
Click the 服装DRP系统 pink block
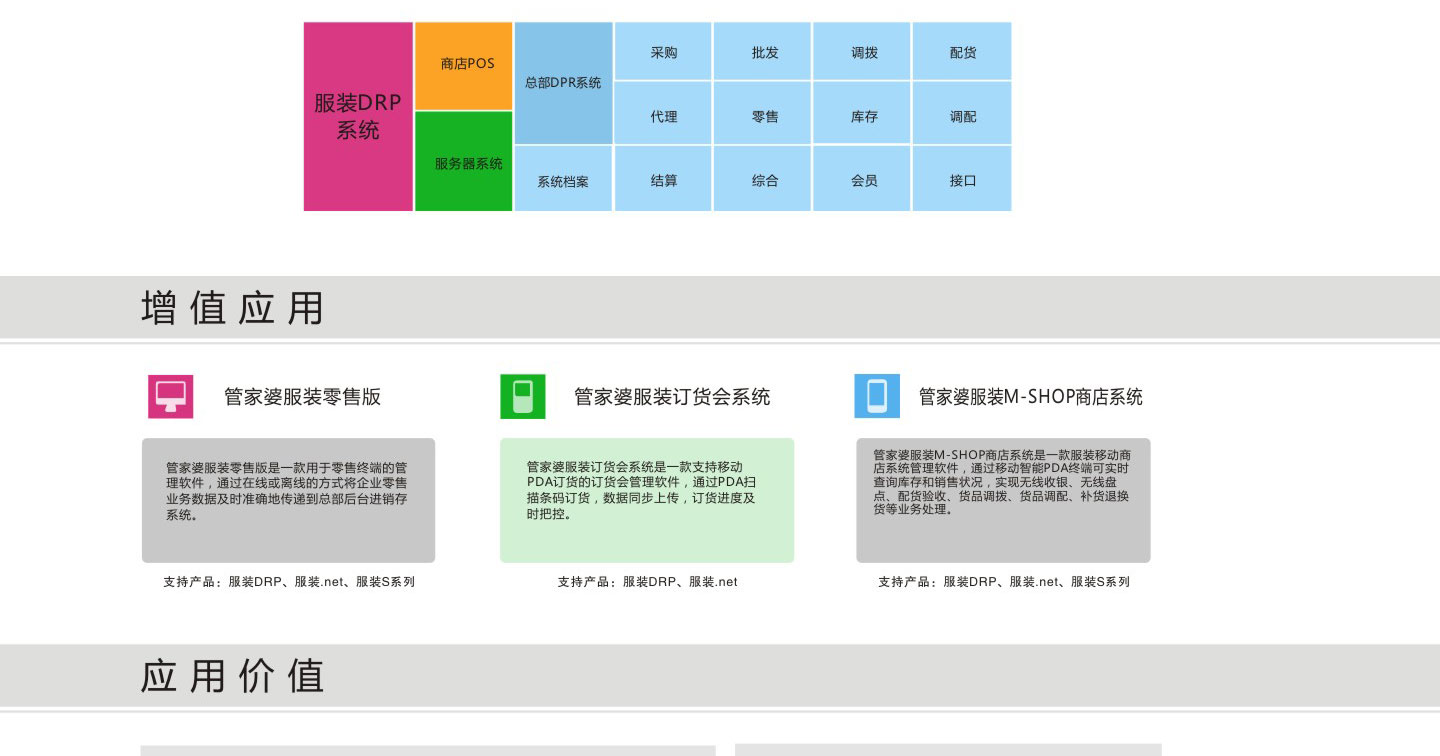(x=358, y=116)
